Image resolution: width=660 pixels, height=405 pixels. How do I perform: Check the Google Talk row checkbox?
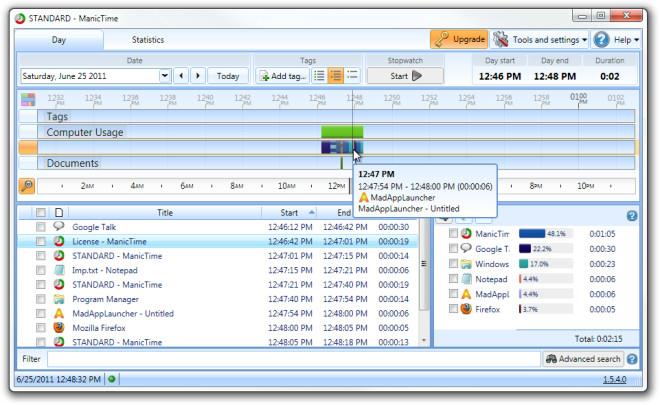click(41, 227)
